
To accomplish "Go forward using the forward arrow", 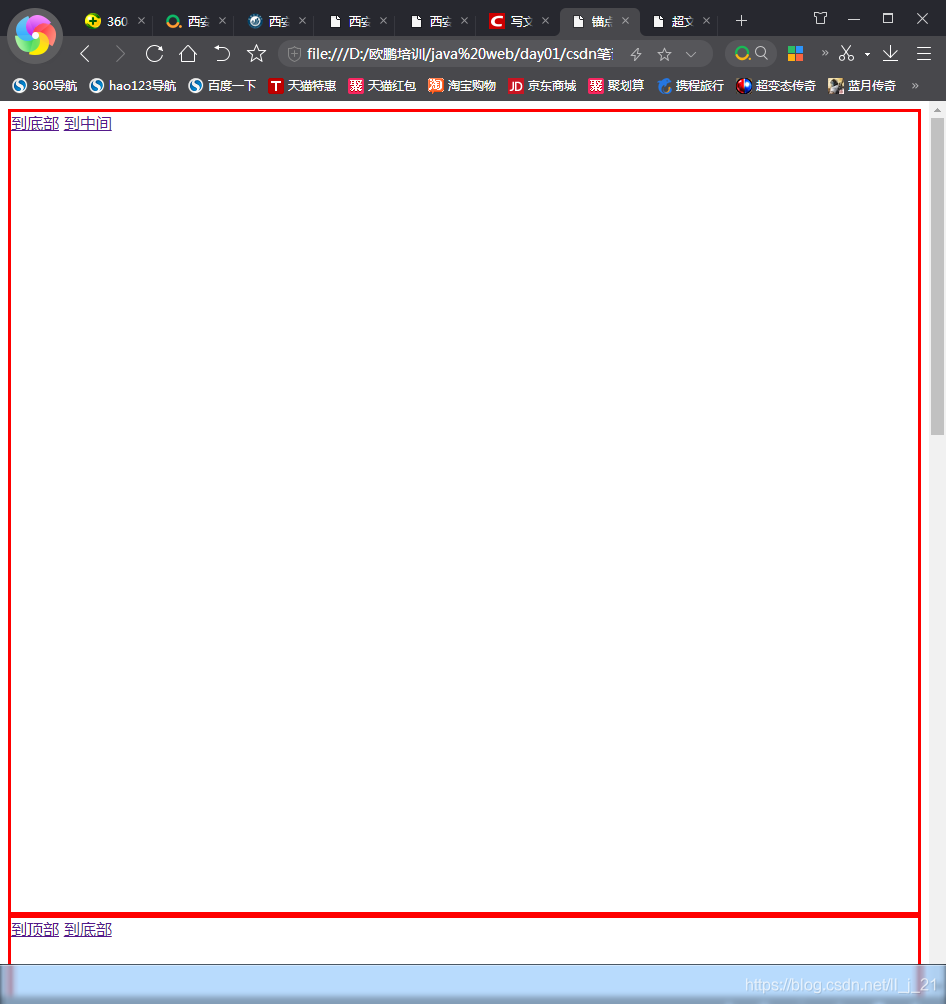I will click(120, 54).
